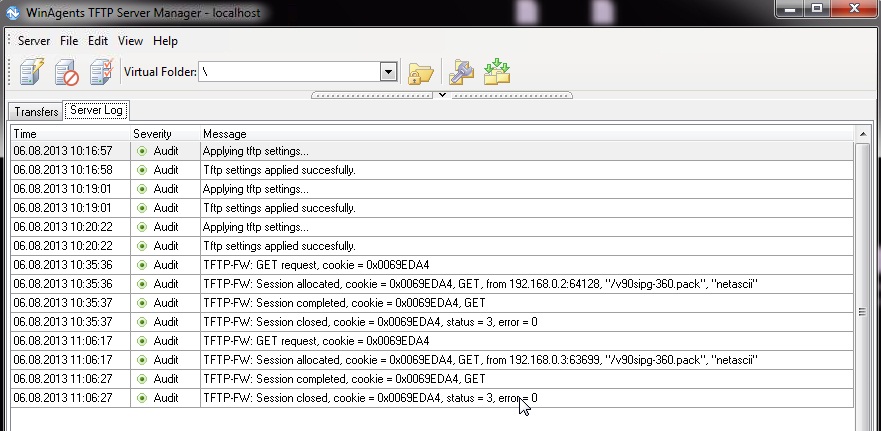Image resolution: width=881 pixels, height=431 pixels.
Task: Select the 11:06:27 Session completed message
Action: click(344, 379)
